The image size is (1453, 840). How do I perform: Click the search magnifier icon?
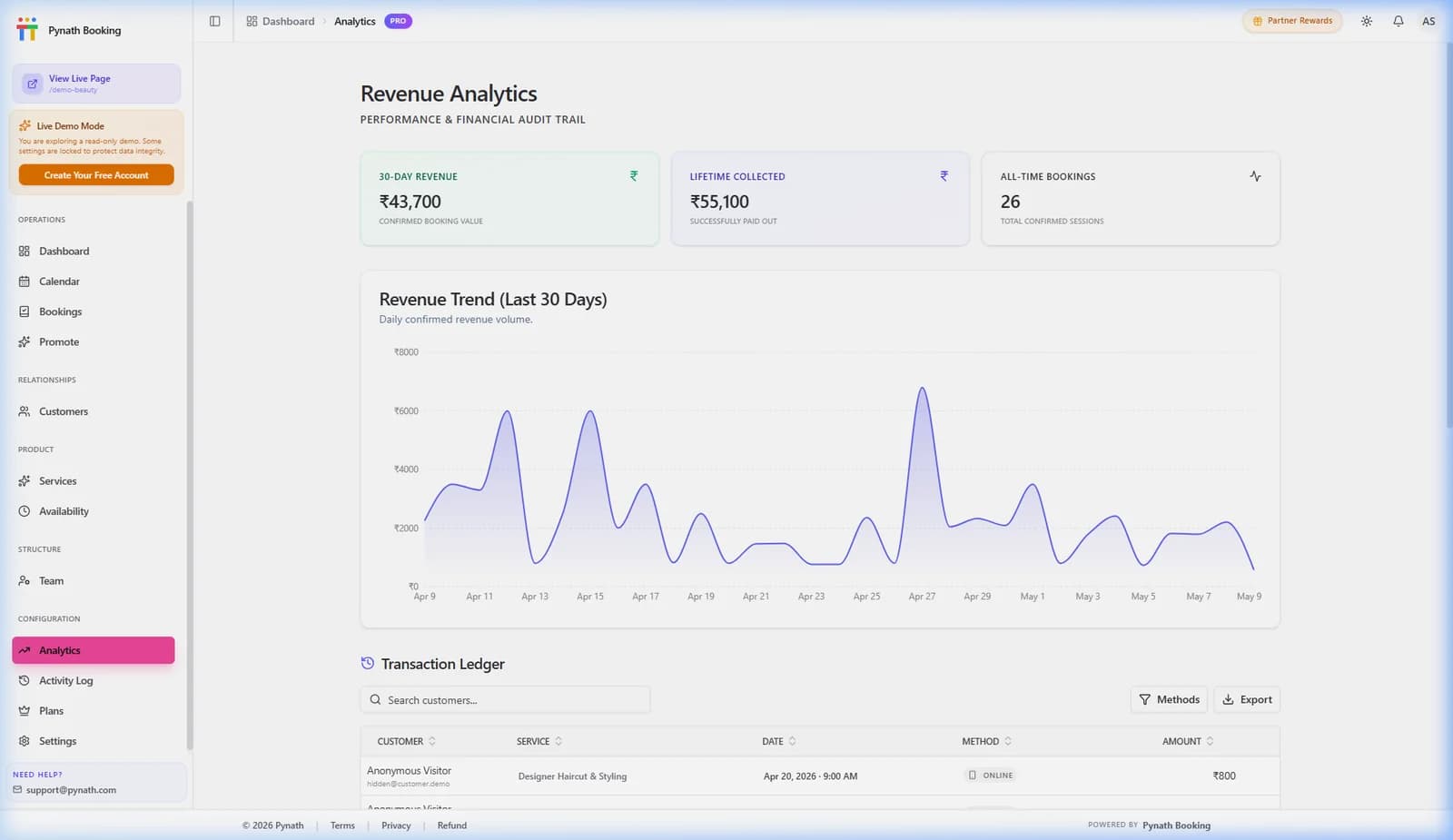(376, 700)
